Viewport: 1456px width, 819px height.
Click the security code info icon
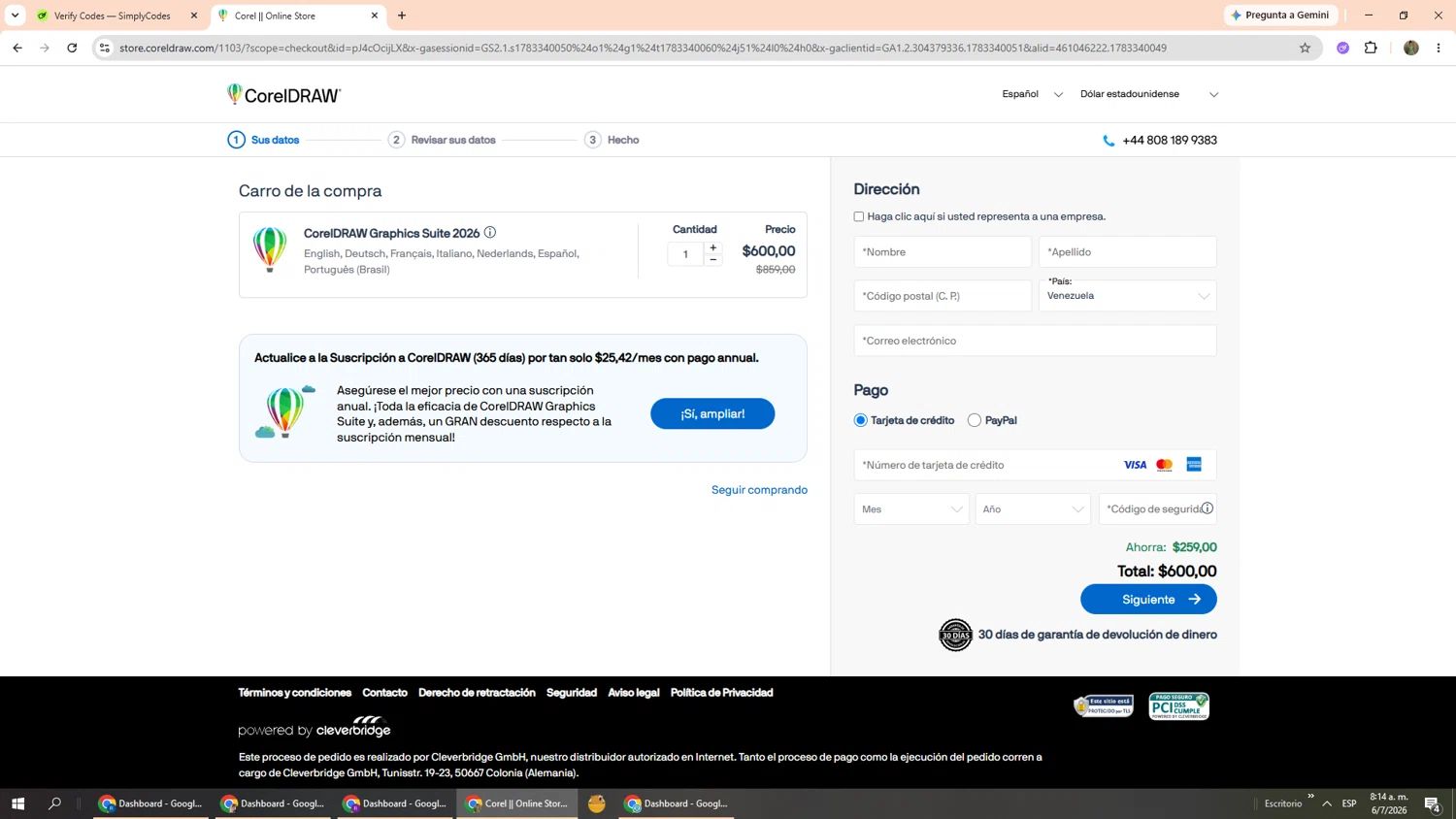pos(1207,508)
